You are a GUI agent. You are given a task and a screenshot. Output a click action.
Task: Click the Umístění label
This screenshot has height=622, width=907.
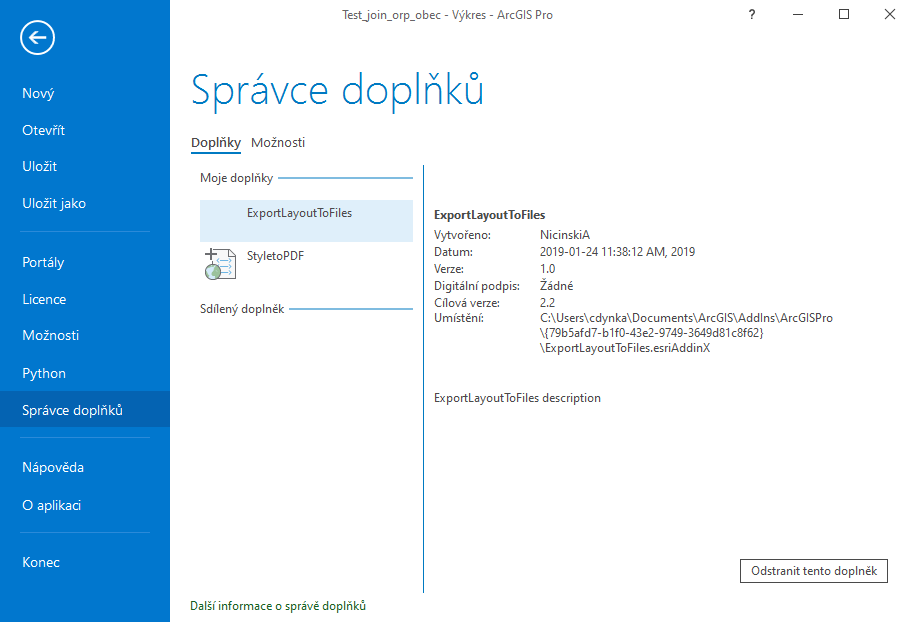pyautogui.click(x=459, y=318)
